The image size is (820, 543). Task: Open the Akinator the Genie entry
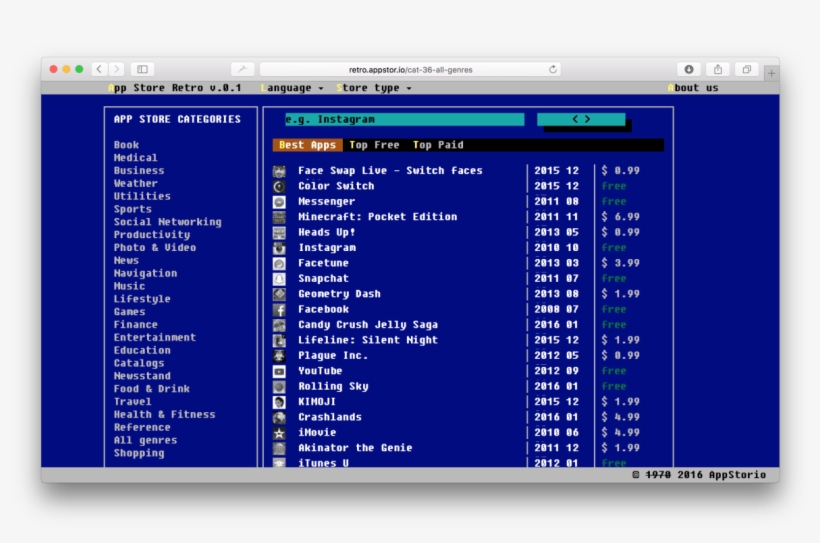click(x=355, y=448)
